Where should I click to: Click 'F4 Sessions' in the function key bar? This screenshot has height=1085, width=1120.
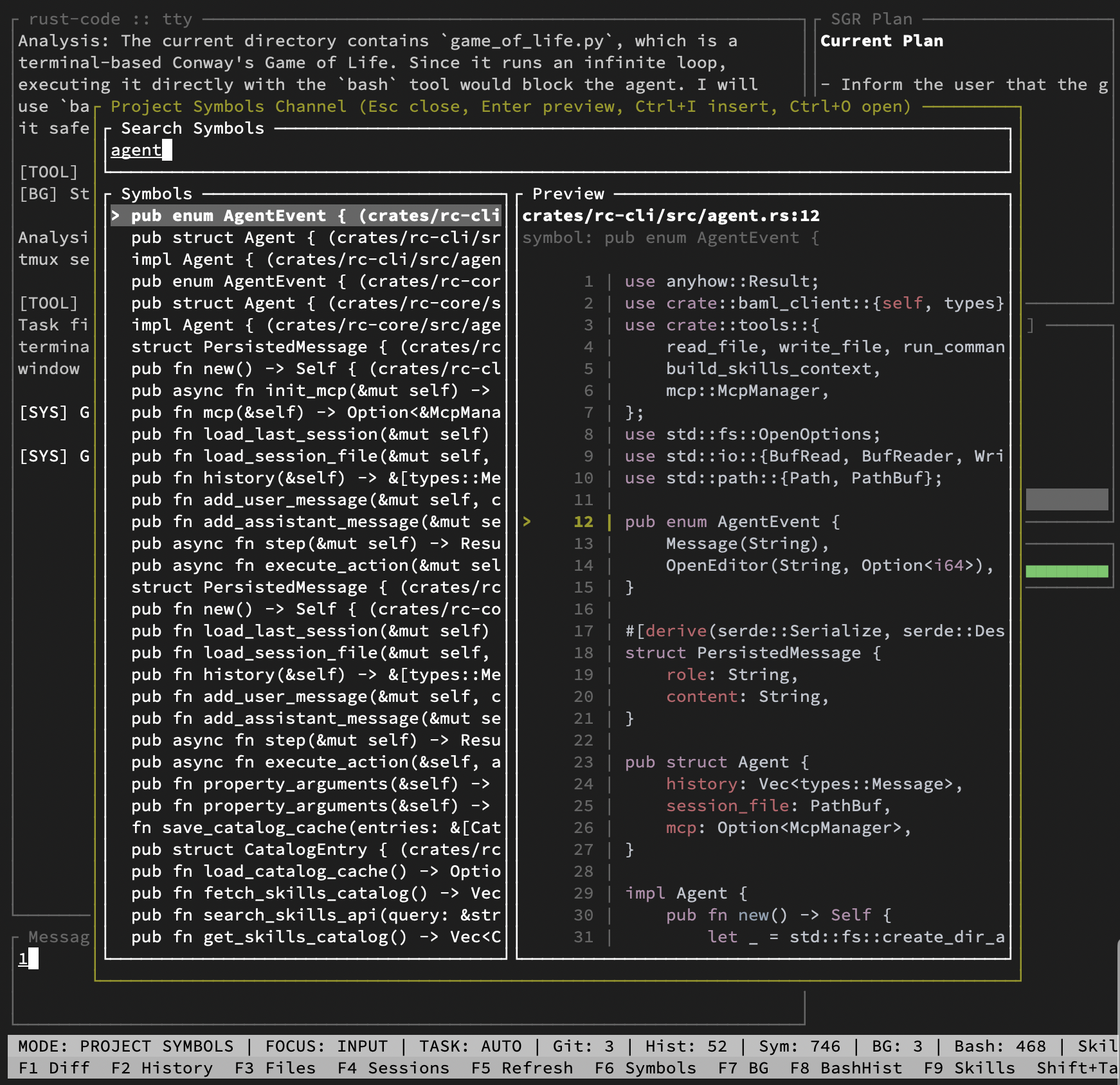393,1068
